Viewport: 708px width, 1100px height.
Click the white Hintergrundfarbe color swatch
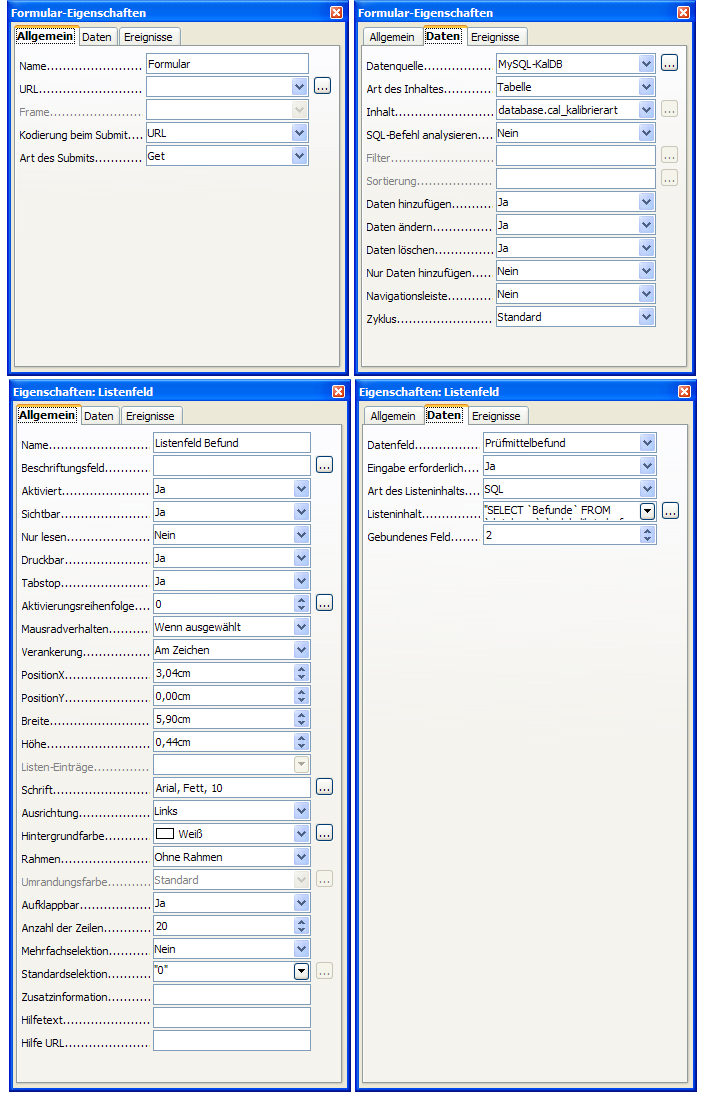[x=165, y=833]
